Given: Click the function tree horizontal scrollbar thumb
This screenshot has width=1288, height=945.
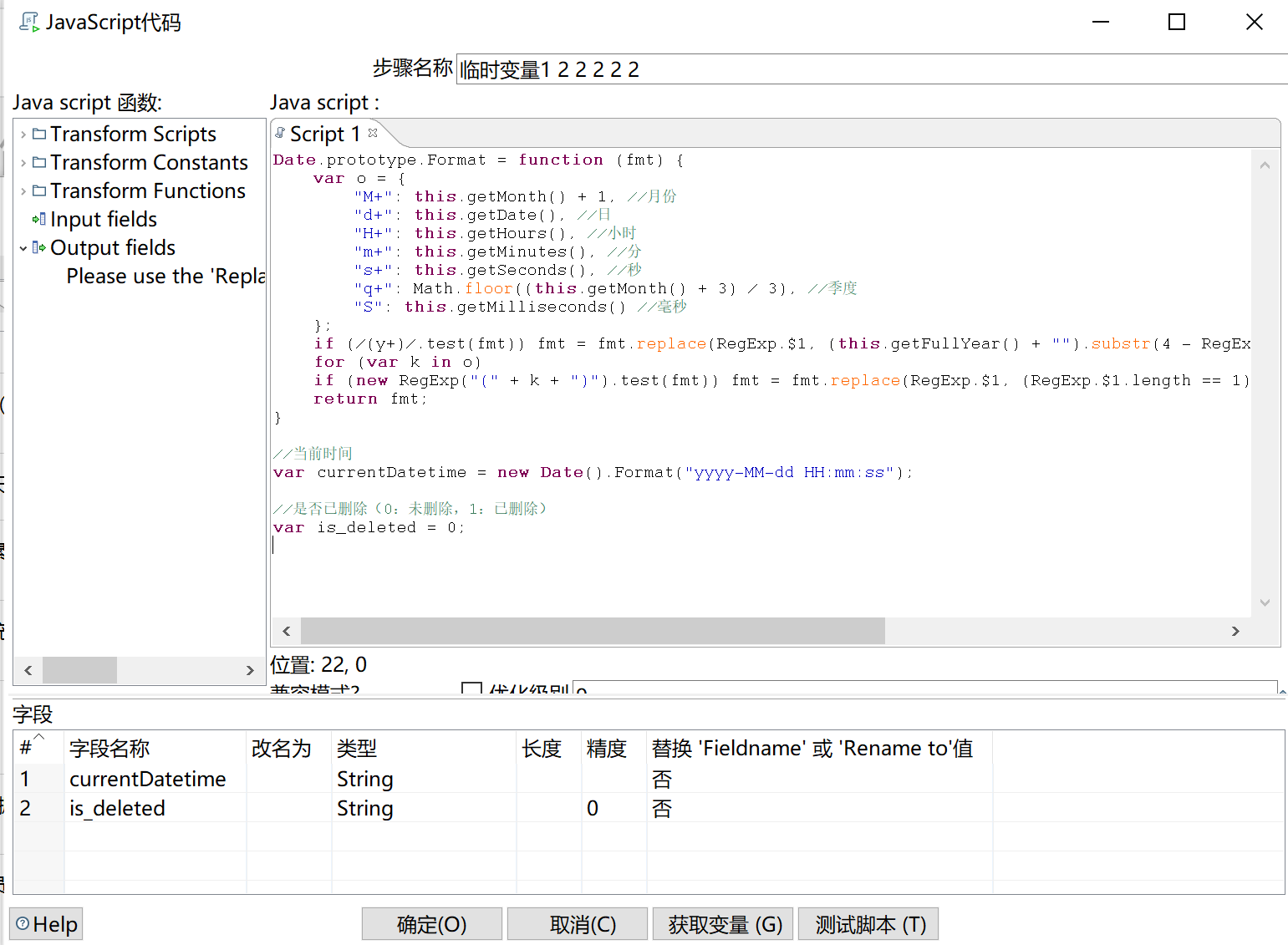Looking at the screenshot, I should click(79, 670).
